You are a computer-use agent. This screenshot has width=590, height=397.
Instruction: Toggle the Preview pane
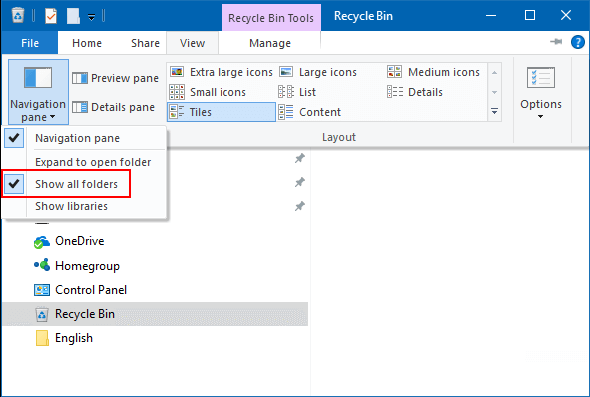[x=115, y=78]
